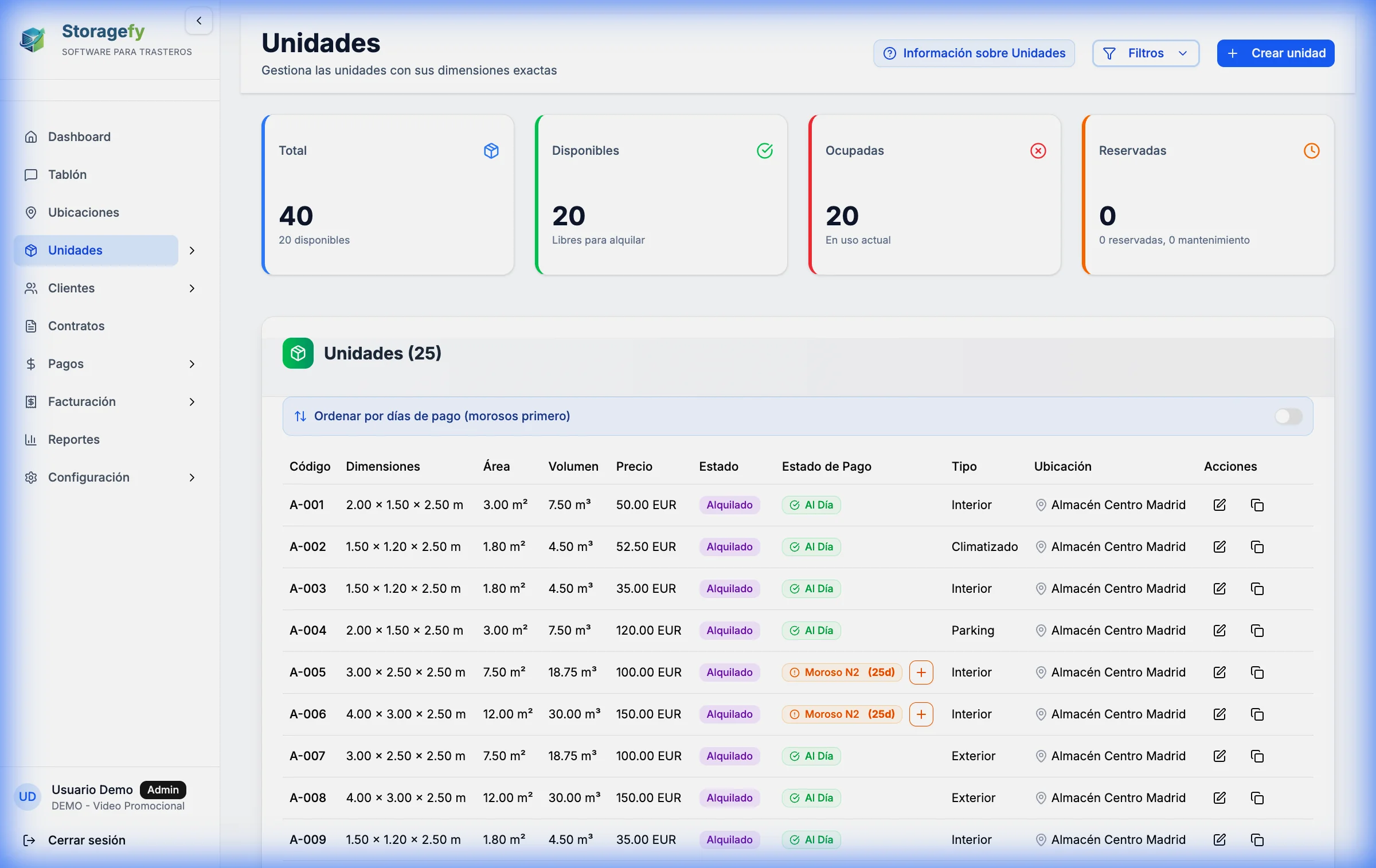
Task: Expand the Configuración submenu chevron
Action: pyautogui.click(x=192, y=478)
